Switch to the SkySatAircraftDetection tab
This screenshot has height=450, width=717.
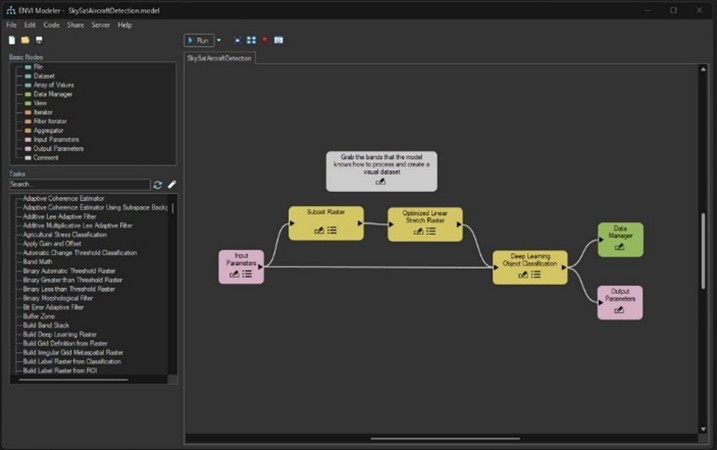pos(220,58)
